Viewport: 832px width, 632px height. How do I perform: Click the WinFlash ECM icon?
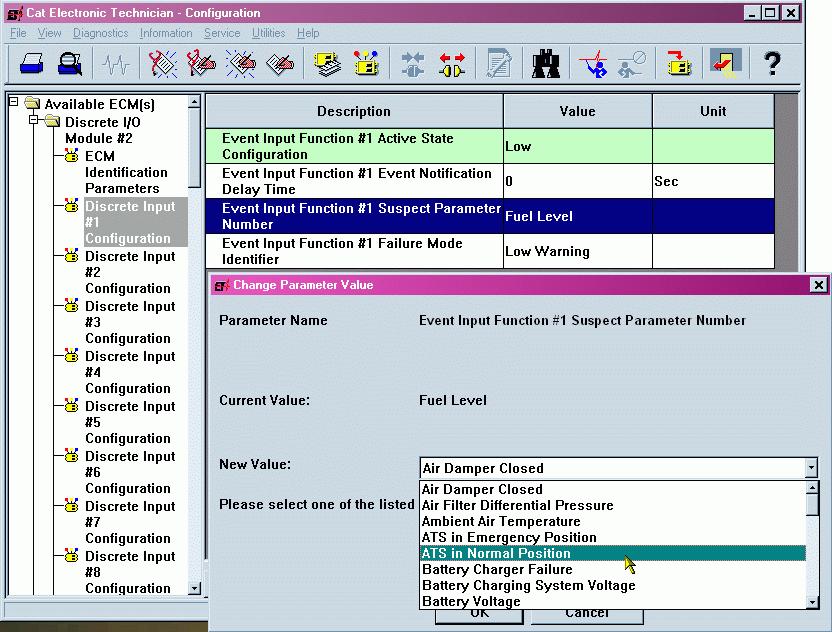pos(679,63)
